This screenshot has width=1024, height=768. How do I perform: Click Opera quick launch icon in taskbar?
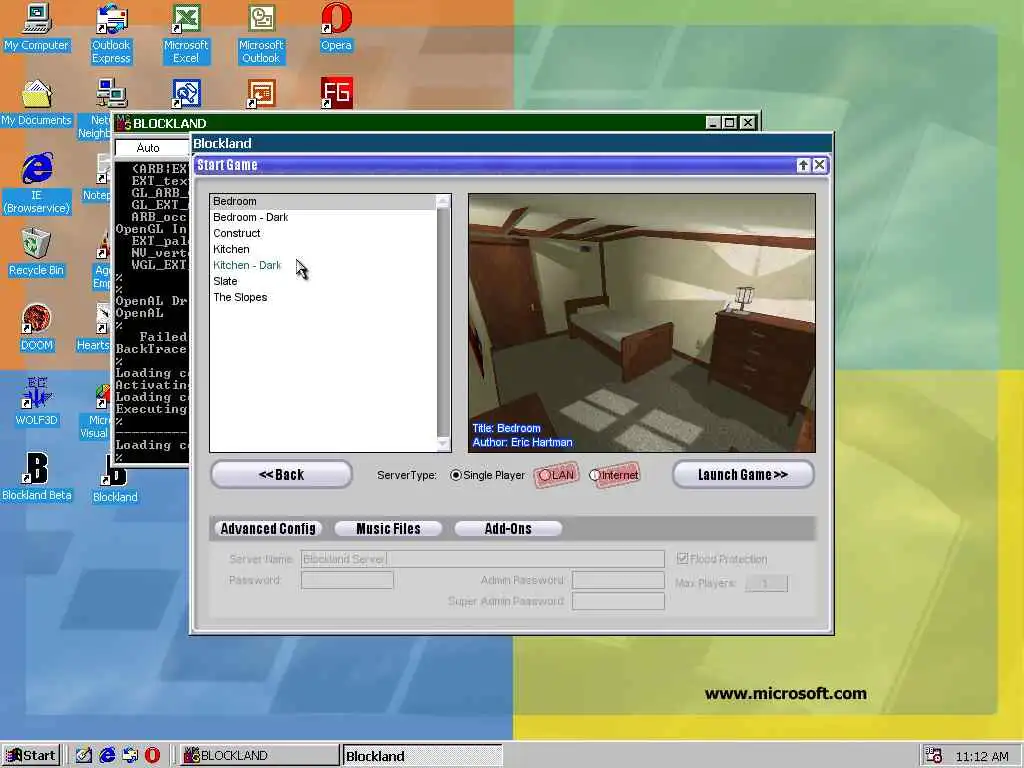coord(152,756)
